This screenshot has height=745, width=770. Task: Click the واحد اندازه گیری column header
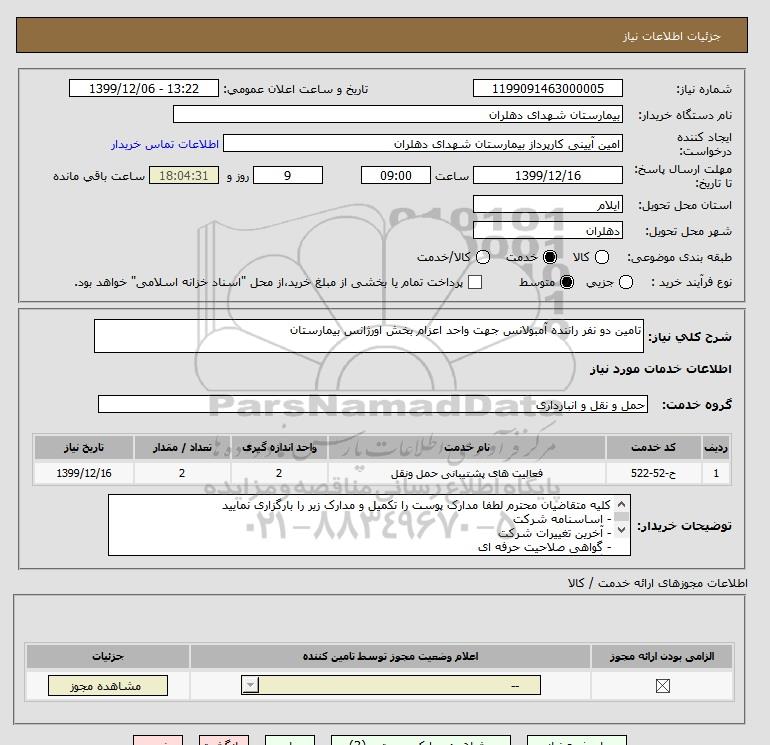pyautogui.click(x=279, y=447)
